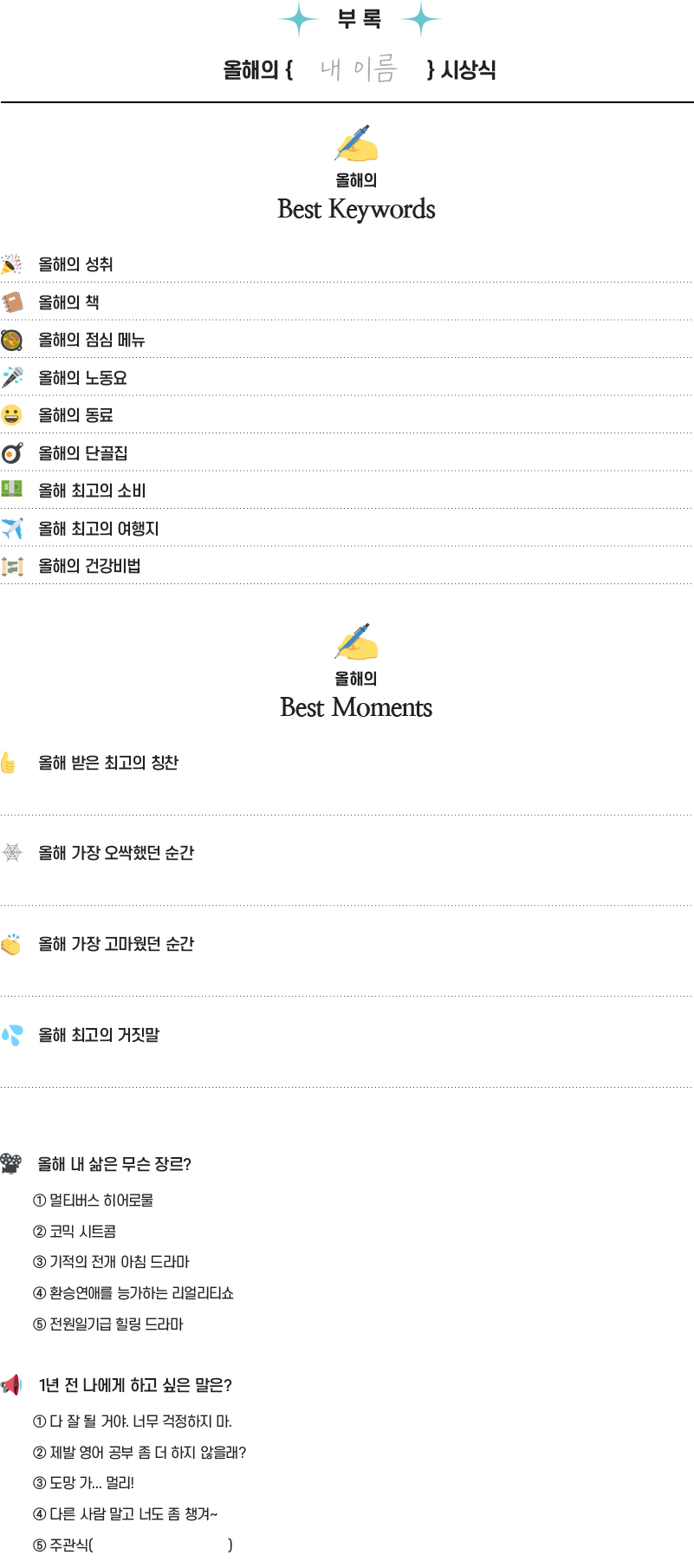The height and width of the screenshot is (1568, 694).
Task: Select option ③ 기적의 전개 아침 드라마
Action: pos(111,1262)
